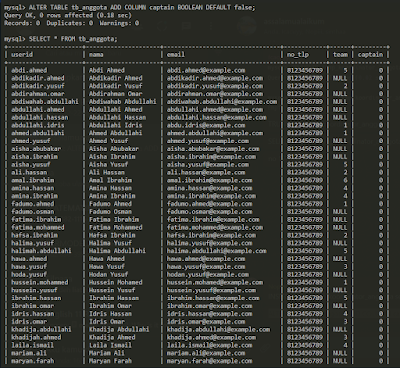This screenshot has width=400, height=368.
Task: Select nama cell 'Idris Omar'
Action: [107, 322]
